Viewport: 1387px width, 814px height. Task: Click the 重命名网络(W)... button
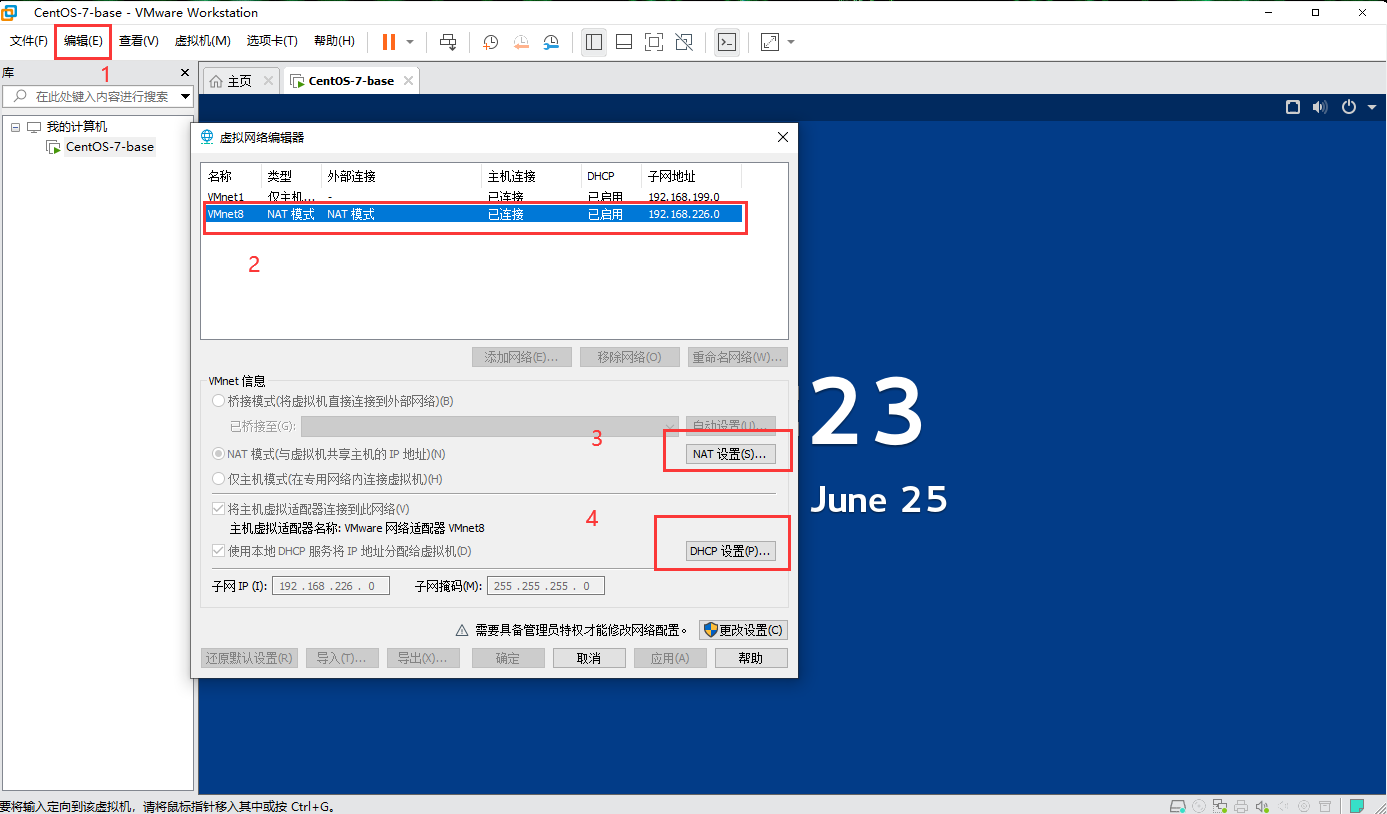[738, 357]
